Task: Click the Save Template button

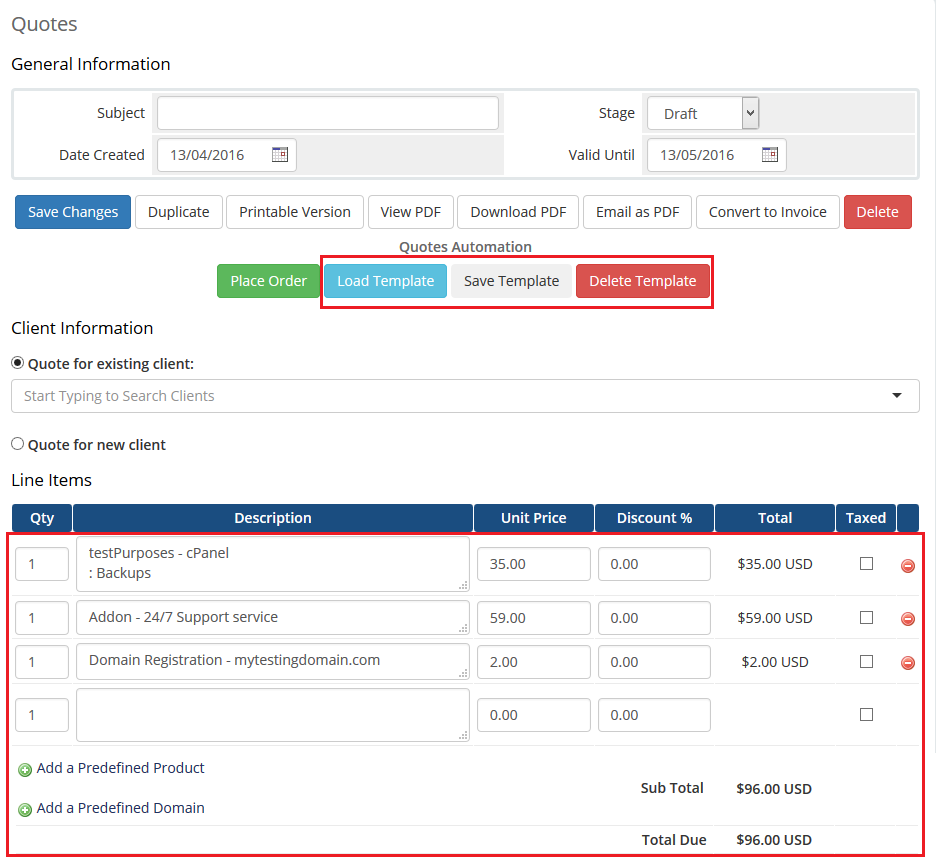Action: click(512, 281)
